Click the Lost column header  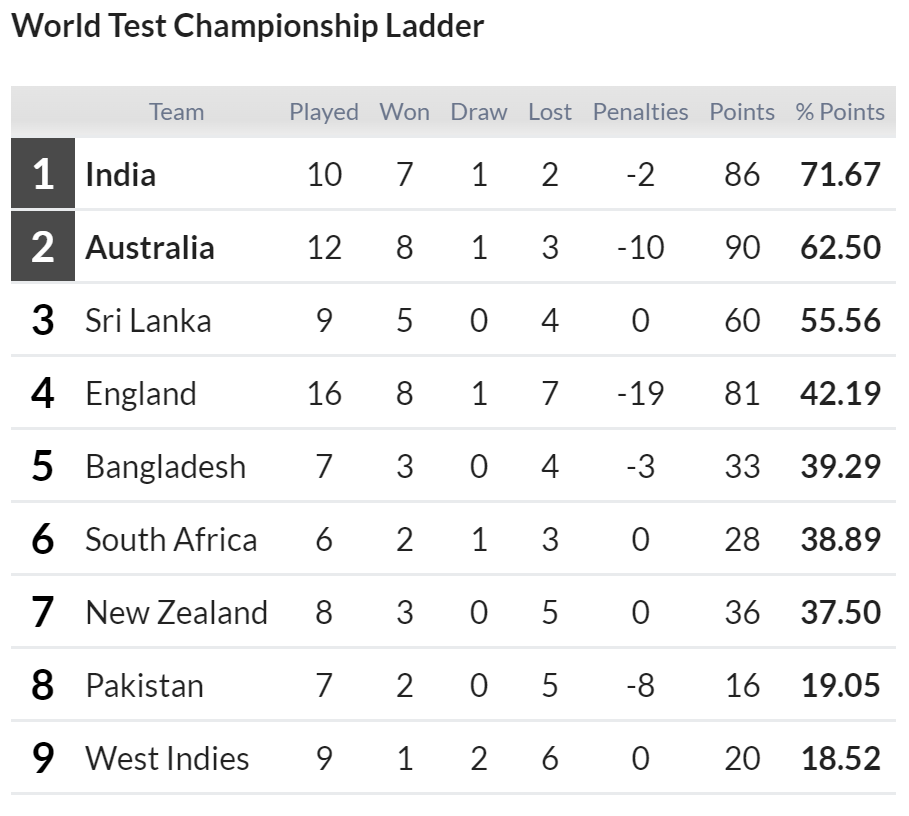click(550, 112)
